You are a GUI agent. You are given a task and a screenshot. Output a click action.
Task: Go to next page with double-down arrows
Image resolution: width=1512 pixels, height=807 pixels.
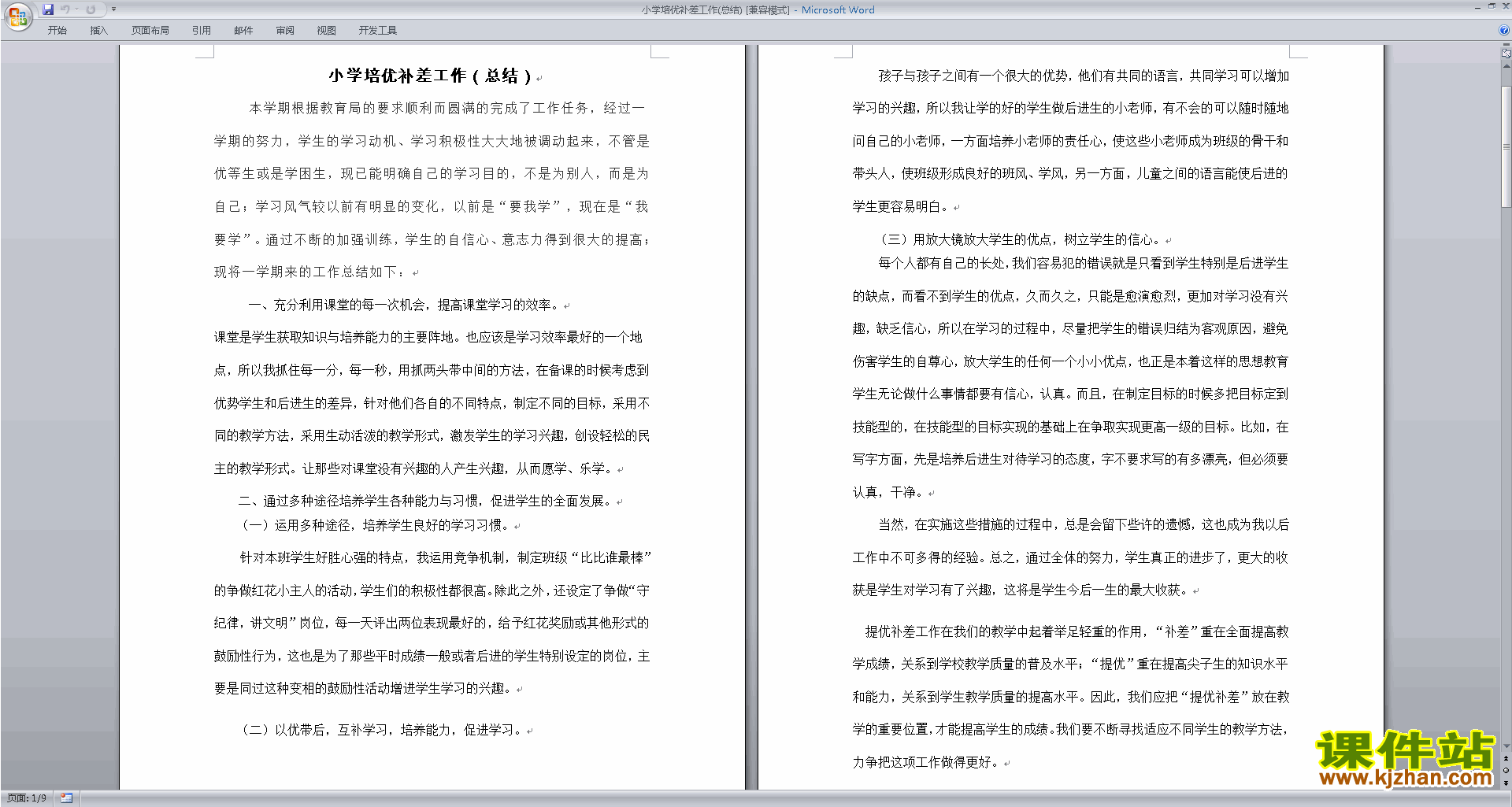(x=1506, y=783)
